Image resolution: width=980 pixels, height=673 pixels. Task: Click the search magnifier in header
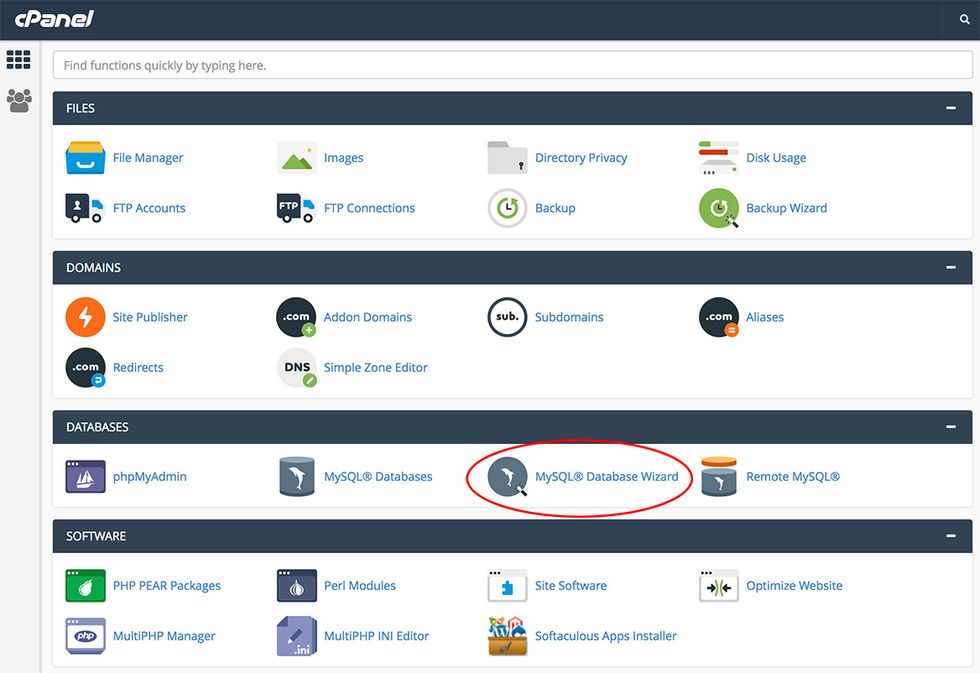964,19
